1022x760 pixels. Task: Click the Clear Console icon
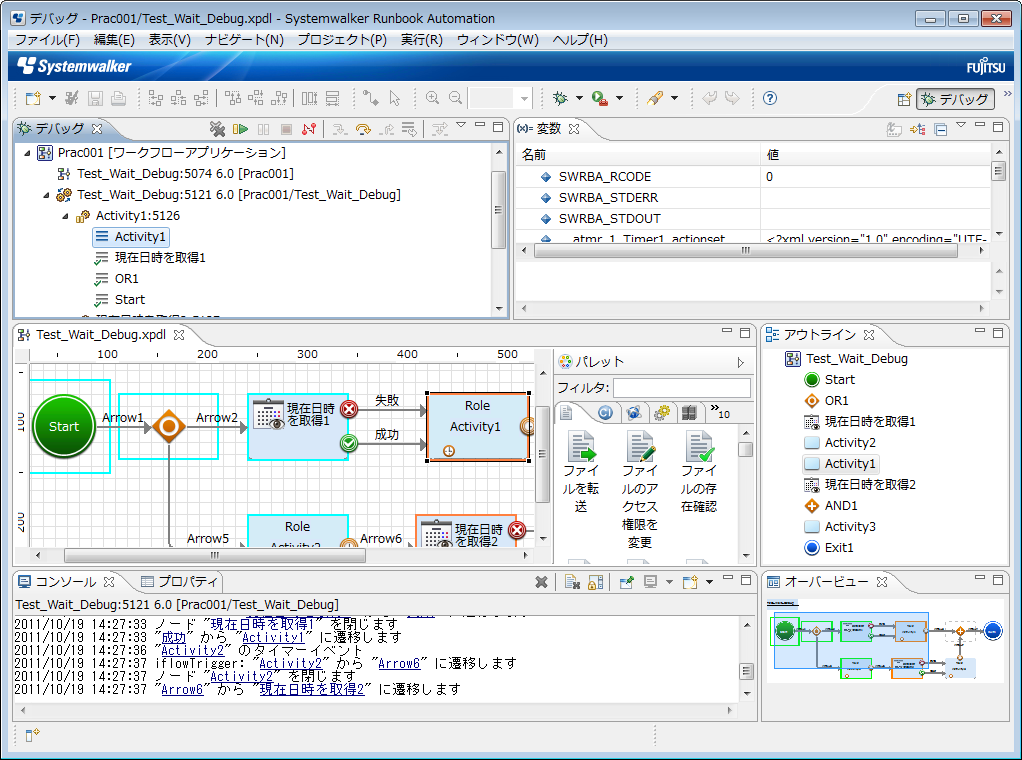pyautogui.click(x=572, y=582)
